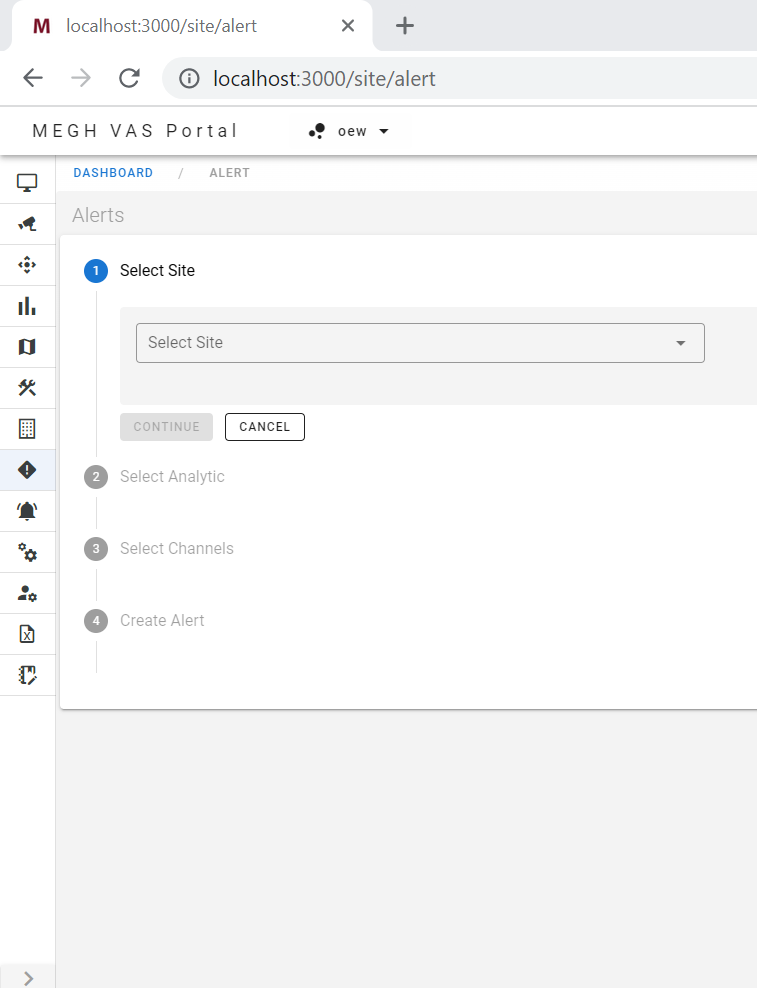The image size is (757, 988).
Task: Select the diamond alert warning icon
Action: 27,470
